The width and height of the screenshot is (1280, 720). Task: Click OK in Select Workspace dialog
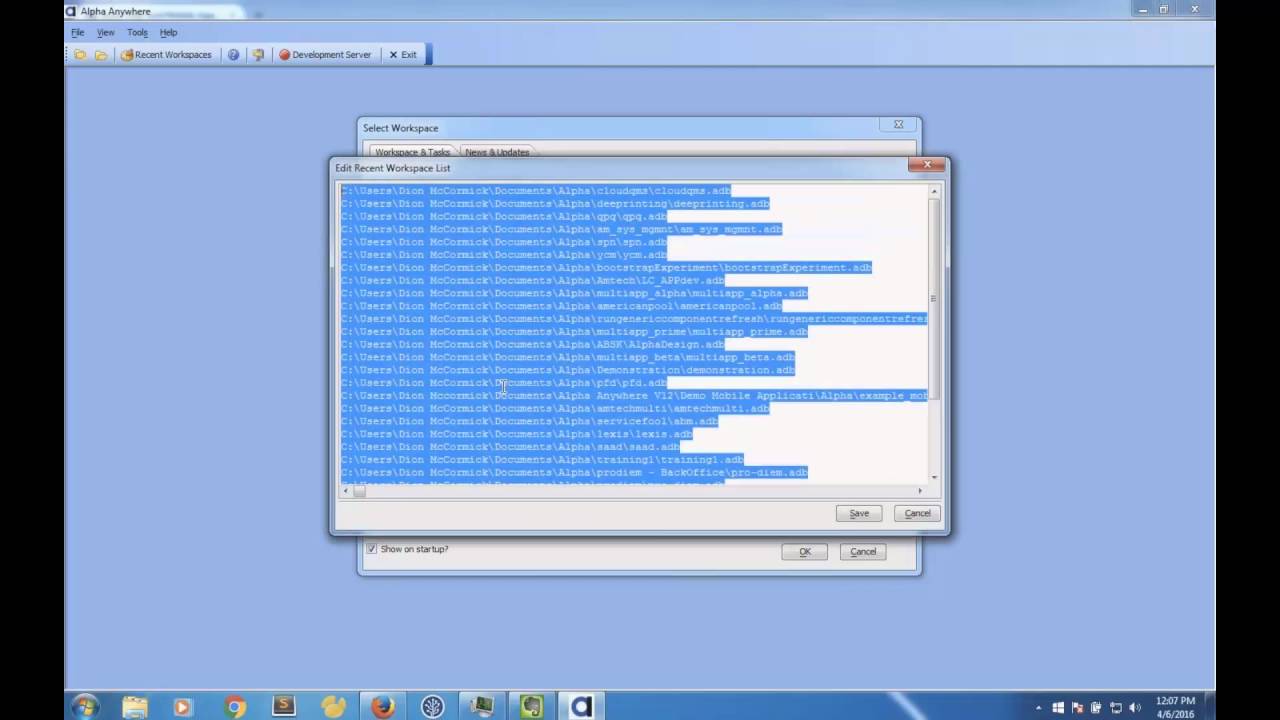pyautogui.click(x=804, y=551)
